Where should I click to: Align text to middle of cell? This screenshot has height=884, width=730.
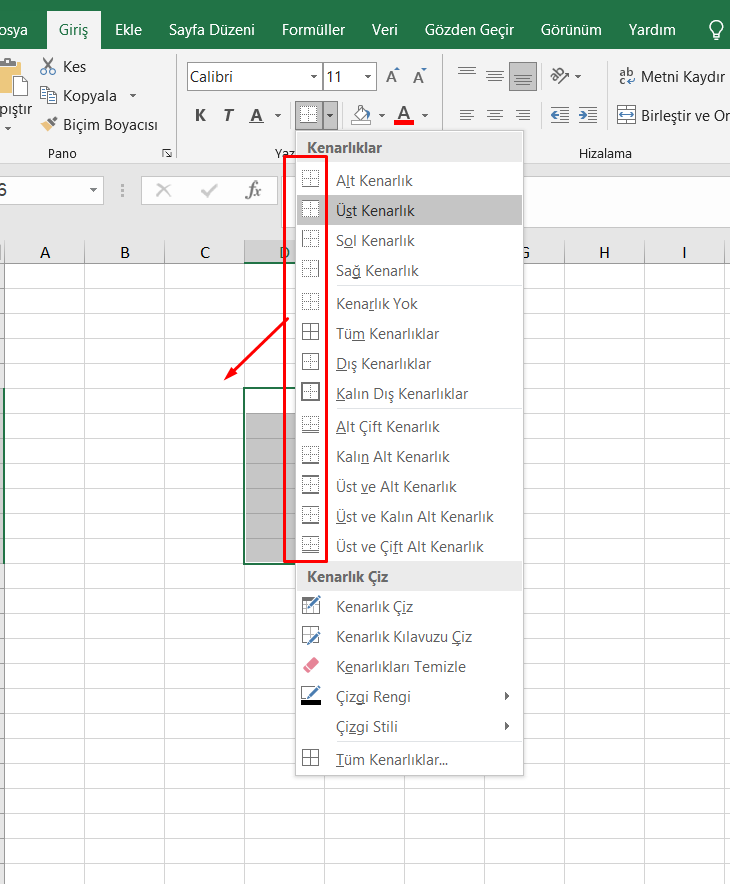click(495, 76)
